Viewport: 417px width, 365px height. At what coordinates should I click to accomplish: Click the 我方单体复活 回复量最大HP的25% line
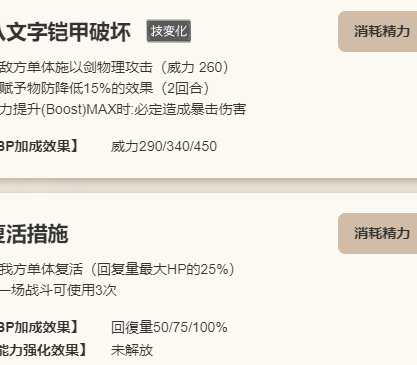point(118,269)
